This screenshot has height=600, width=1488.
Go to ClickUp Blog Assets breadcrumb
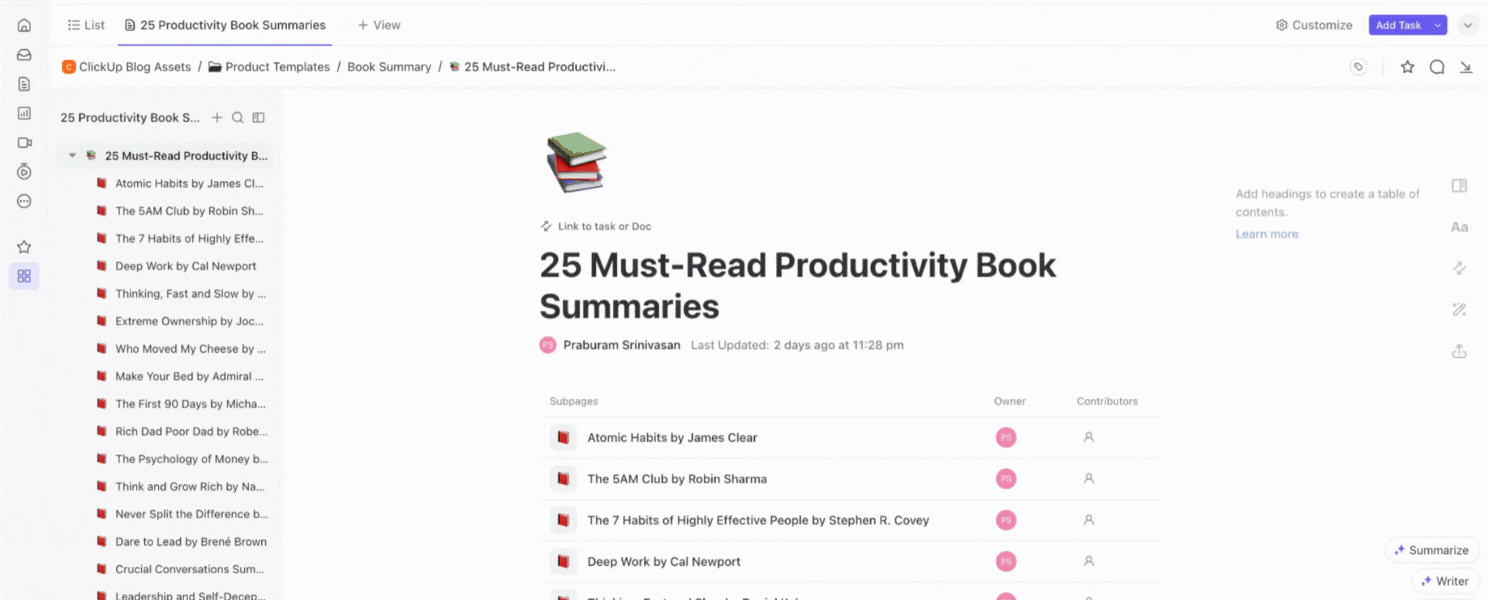126,67
